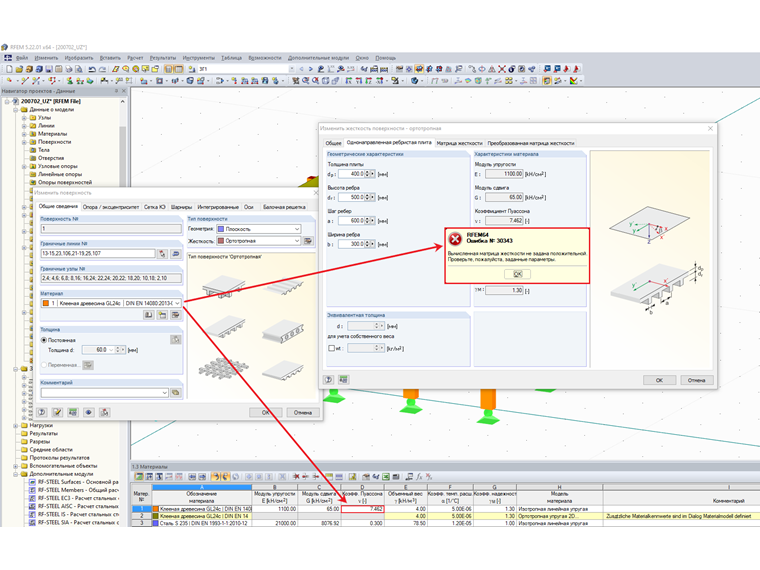This screenshot has height=570, width=760.
Task: Click the help icon in stiffness dialog
Action: [329, 380]
